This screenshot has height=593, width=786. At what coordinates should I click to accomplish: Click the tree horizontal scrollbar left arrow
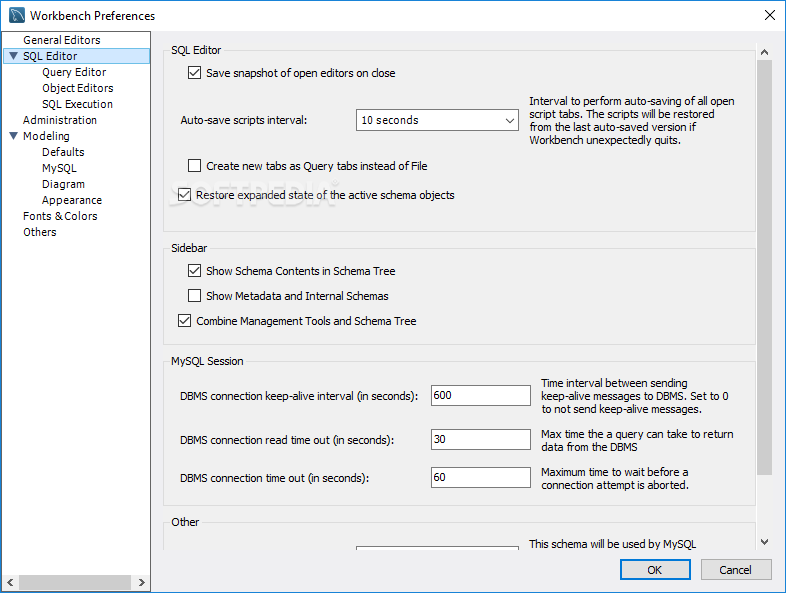click(x=10, y=582)
